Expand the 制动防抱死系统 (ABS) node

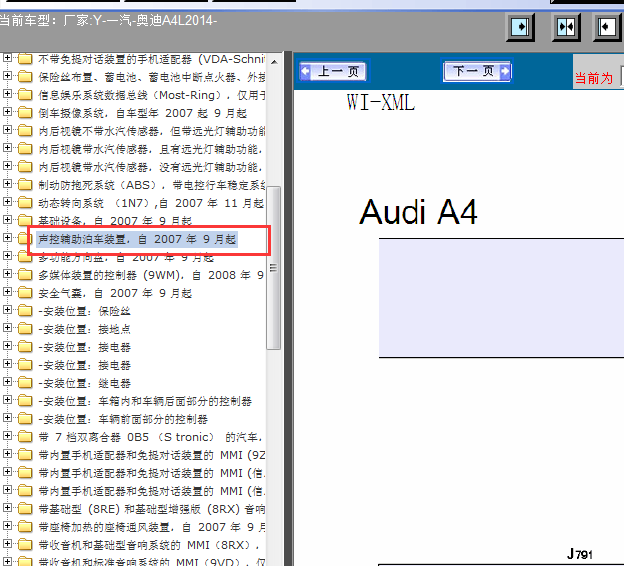(x=7, y=184)
